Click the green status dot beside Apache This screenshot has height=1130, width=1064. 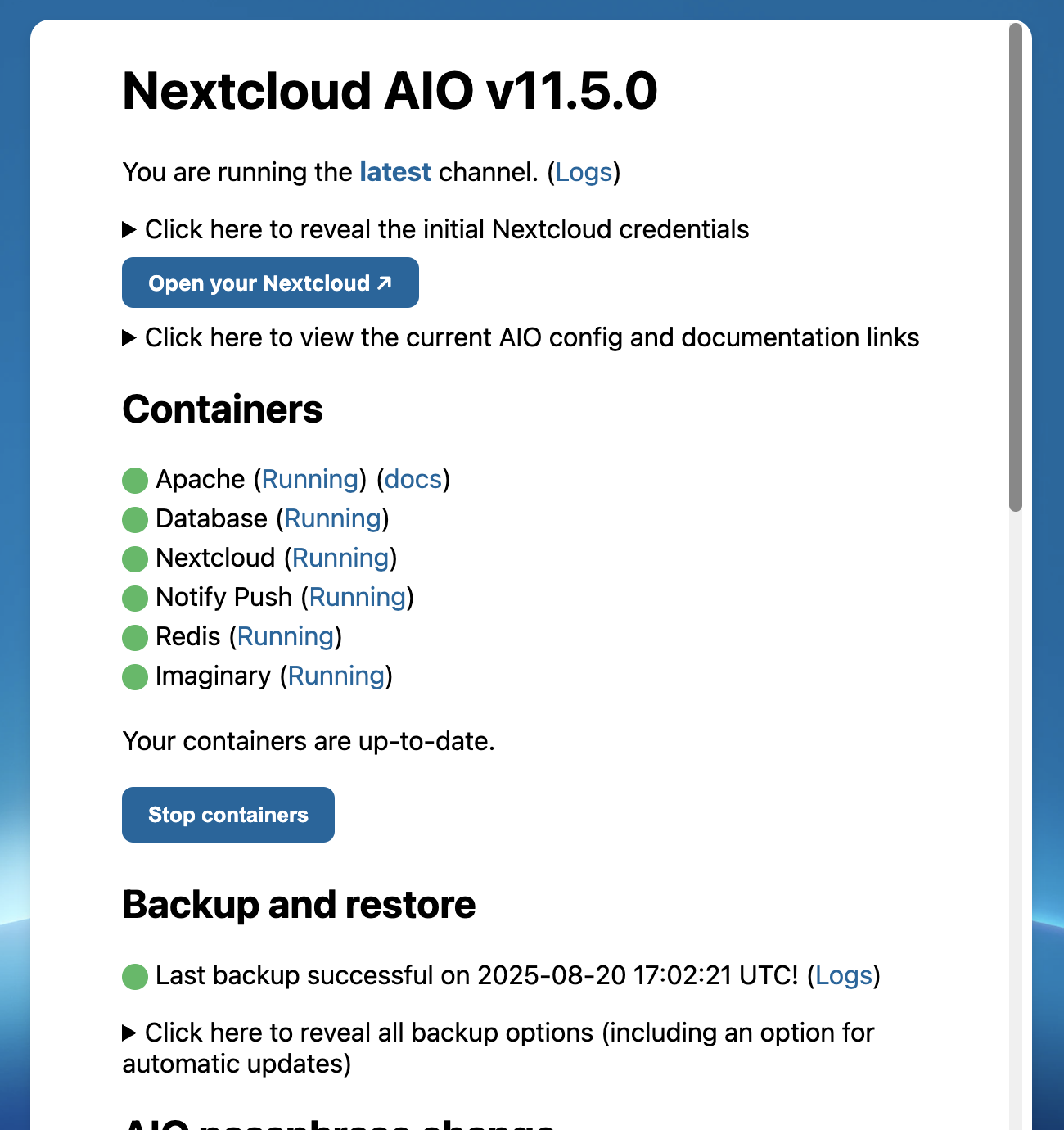[135, 481]
